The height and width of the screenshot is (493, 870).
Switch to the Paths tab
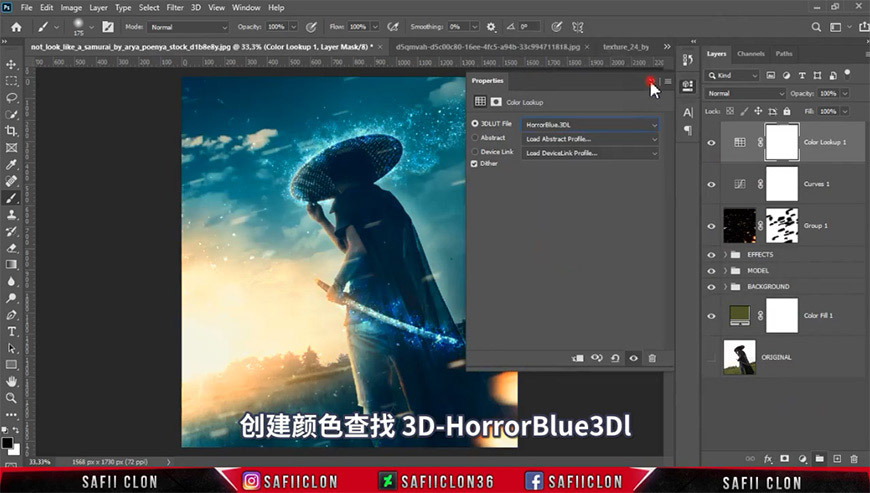pos(784,54)
